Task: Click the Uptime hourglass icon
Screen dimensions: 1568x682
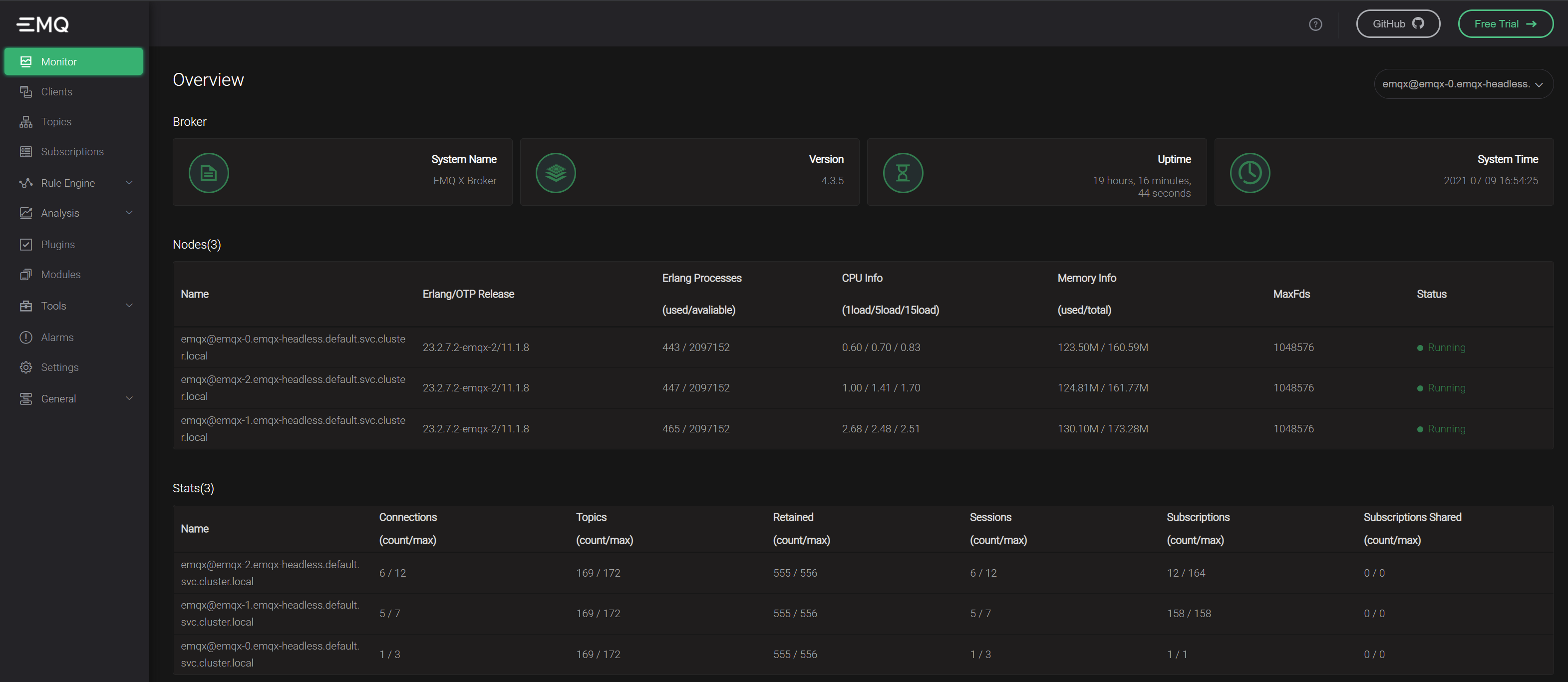Action: [903, 173]
